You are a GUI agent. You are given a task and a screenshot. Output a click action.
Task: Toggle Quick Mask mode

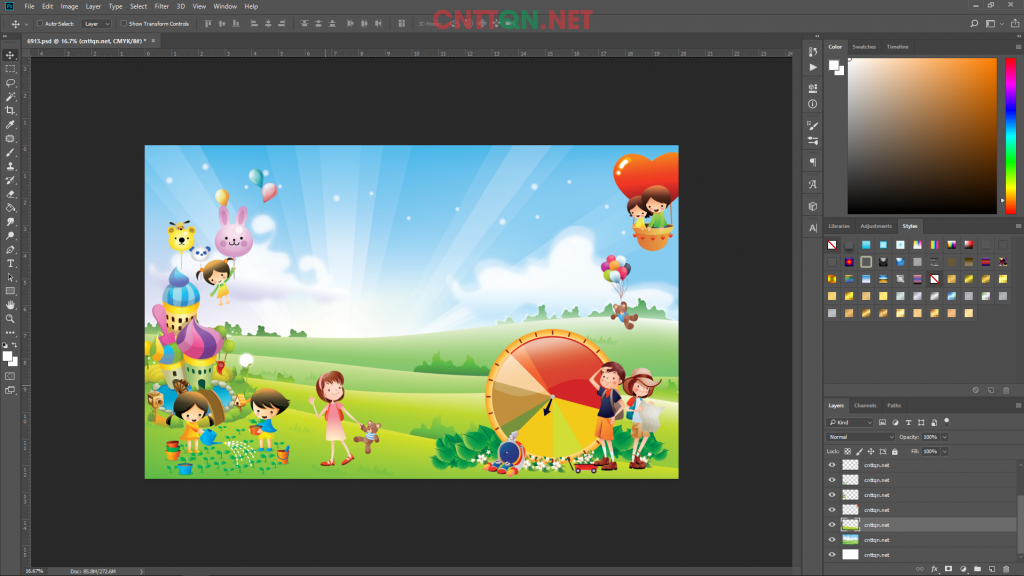10,376
